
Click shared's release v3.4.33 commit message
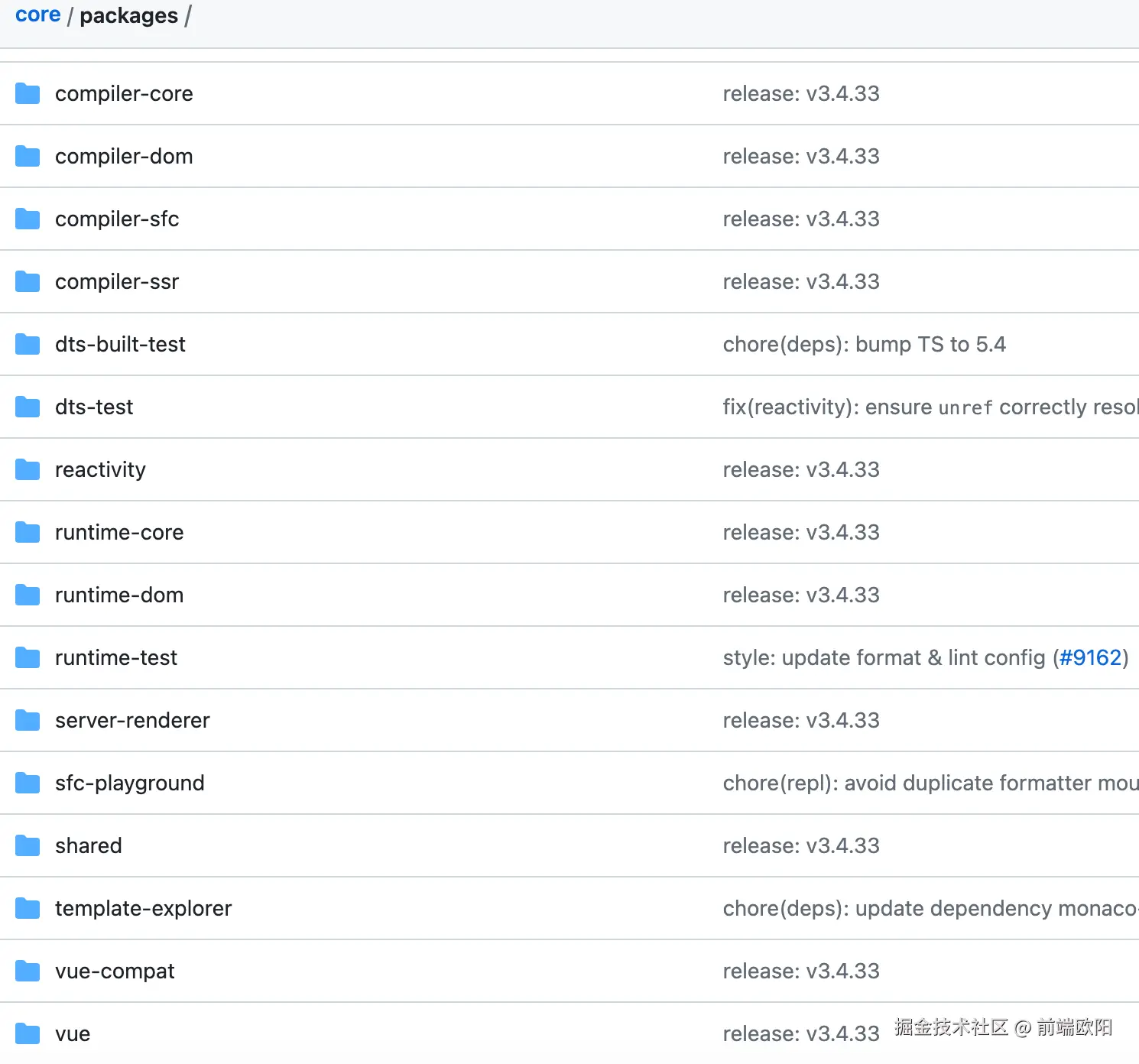pos(801,846)
